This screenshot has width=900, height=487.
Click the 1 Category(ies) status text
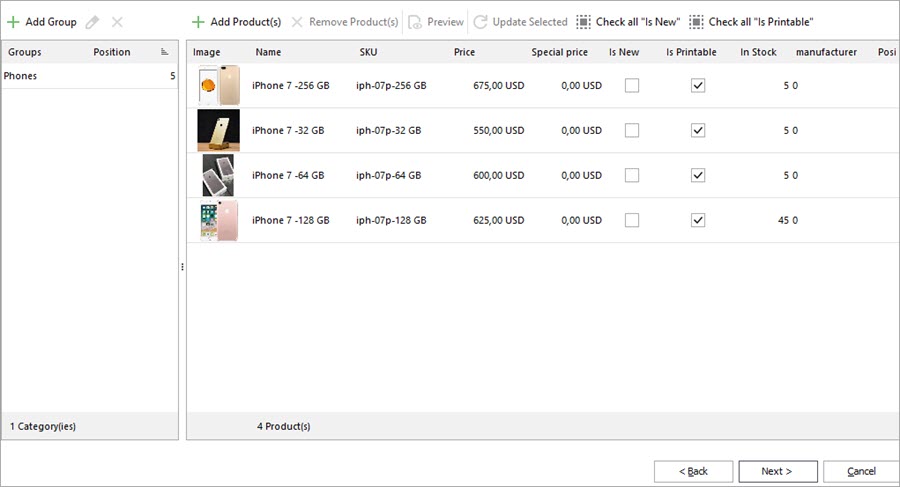coord(42,426)
